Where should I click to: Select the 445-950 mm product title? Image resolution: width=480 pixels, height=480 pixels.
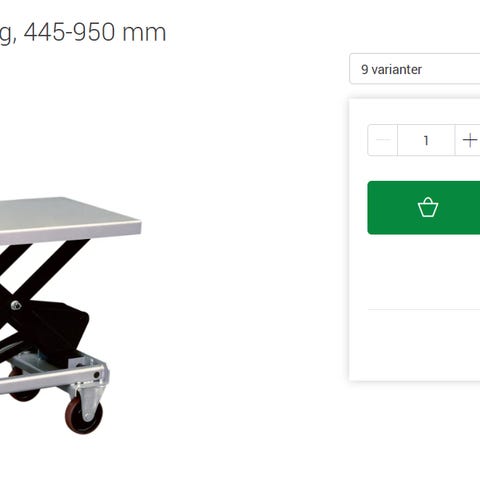tap(83, 33)
